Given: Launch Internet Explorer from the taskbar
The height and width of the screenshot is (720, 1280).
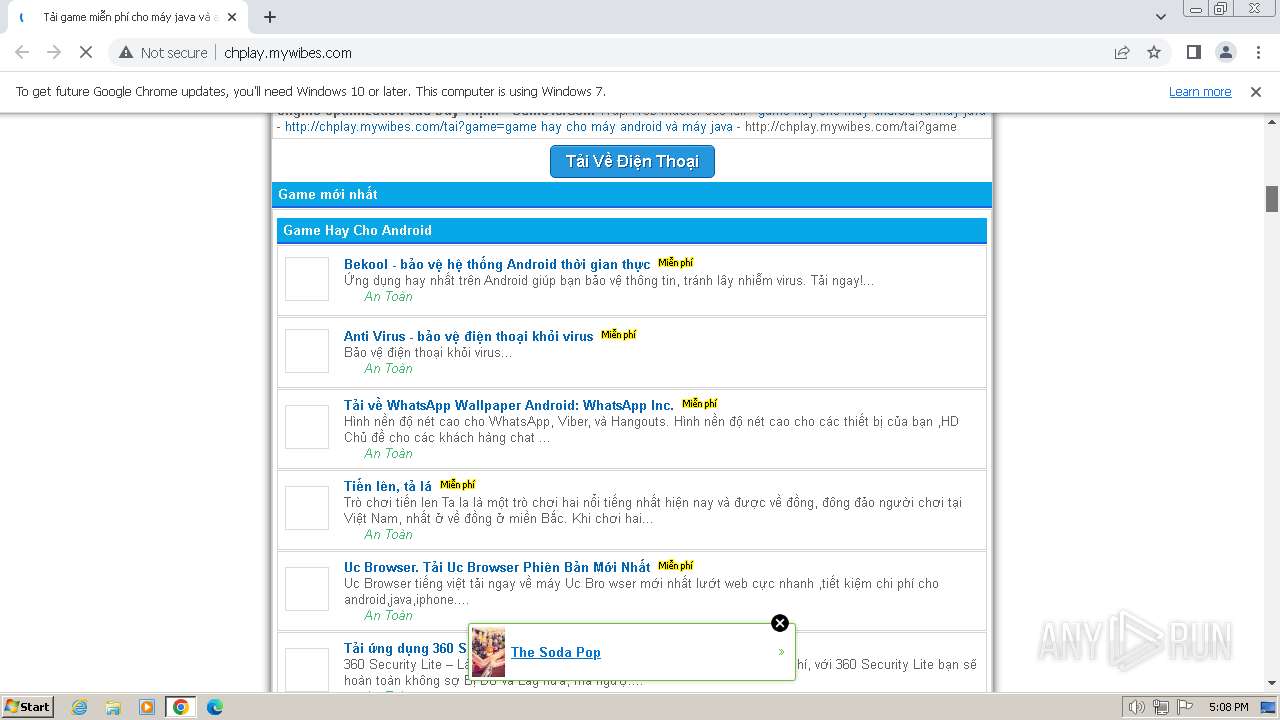Looking at the screenshot, I should (79, 707).
